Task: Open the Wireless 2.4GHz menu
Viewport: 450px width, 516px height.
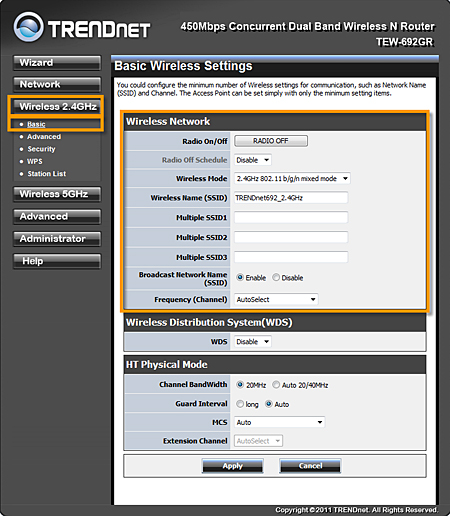Action: 57,107
